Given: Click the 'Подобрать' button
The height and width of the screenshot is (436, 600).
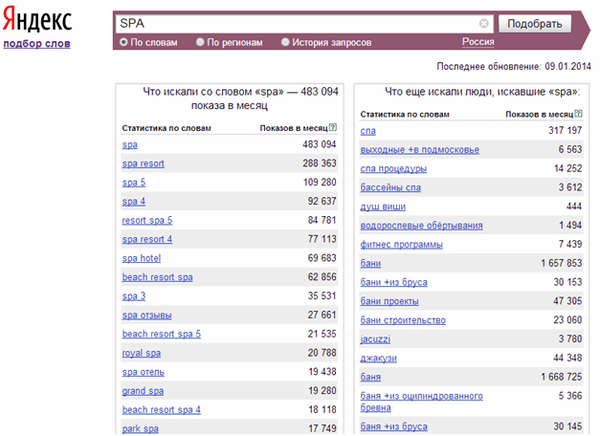Looking at the screenshot, I should 535,24.
